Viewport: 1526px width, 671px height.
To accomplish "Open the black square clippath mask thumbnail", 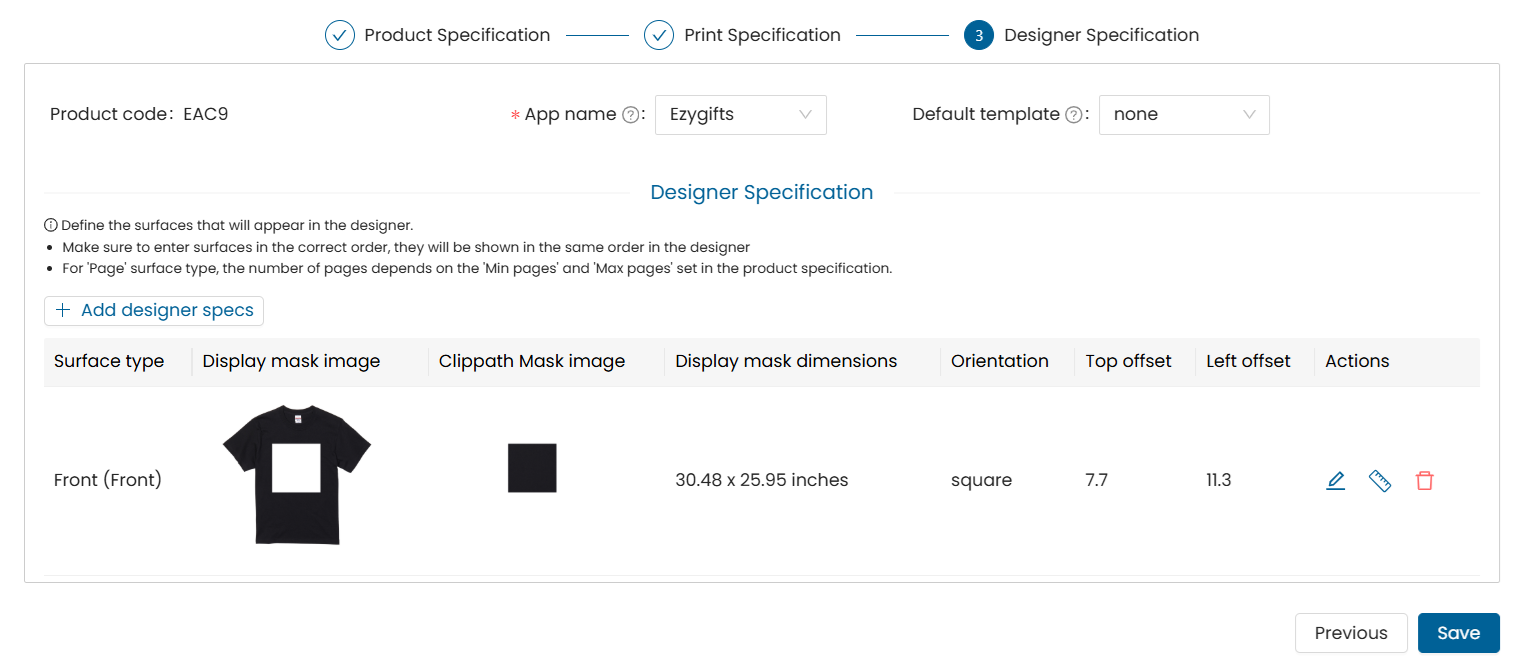I will (532, 468).
